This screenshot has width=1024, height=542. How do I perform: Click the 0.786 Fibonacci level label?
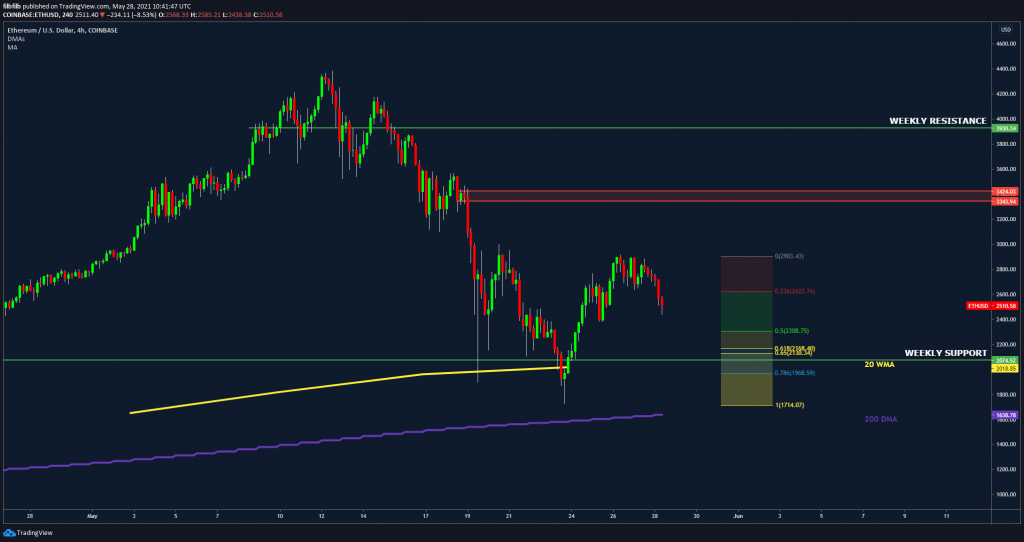(796, 373)
